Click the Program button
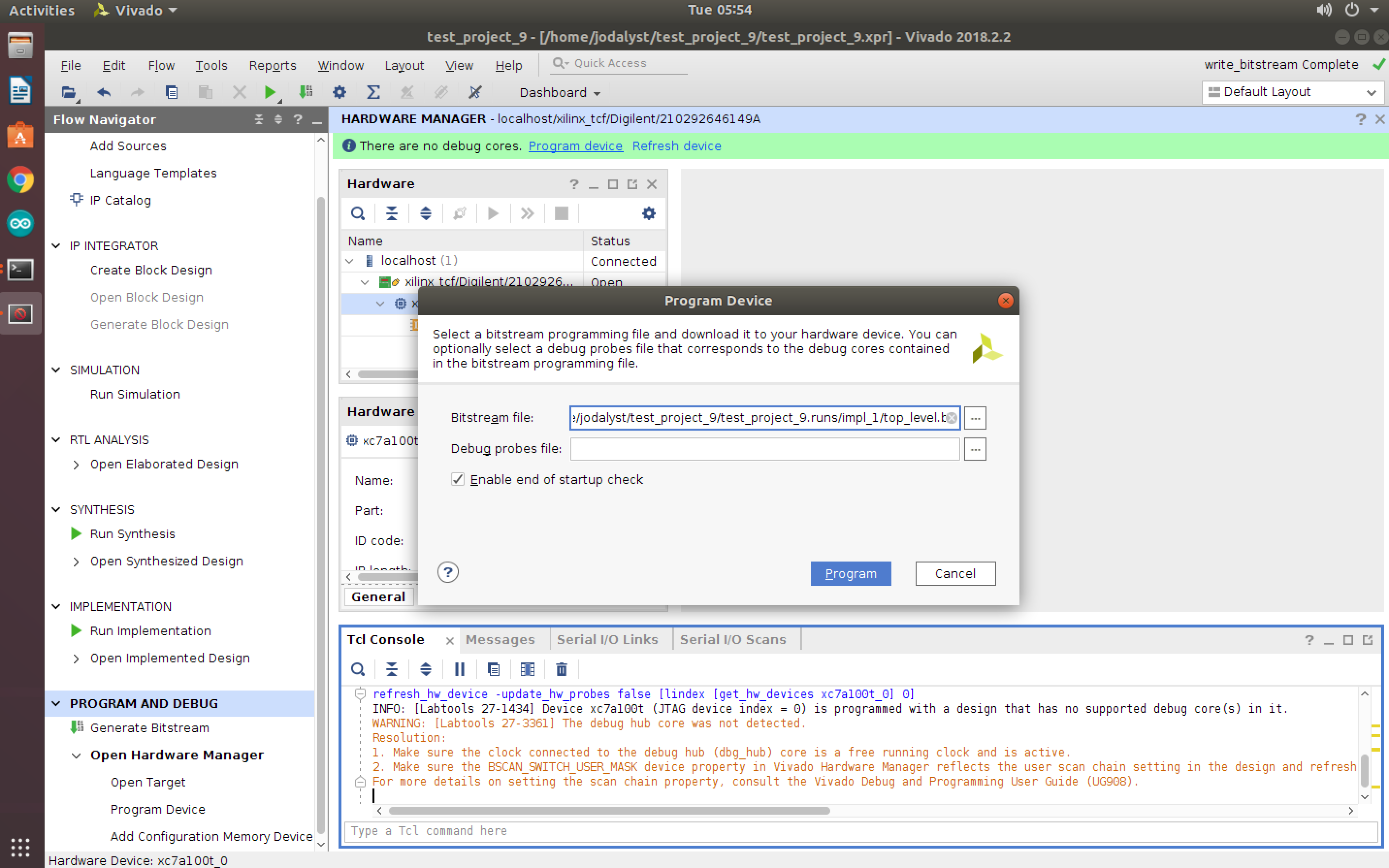The image size is (1389, 868). coord(850,574)
